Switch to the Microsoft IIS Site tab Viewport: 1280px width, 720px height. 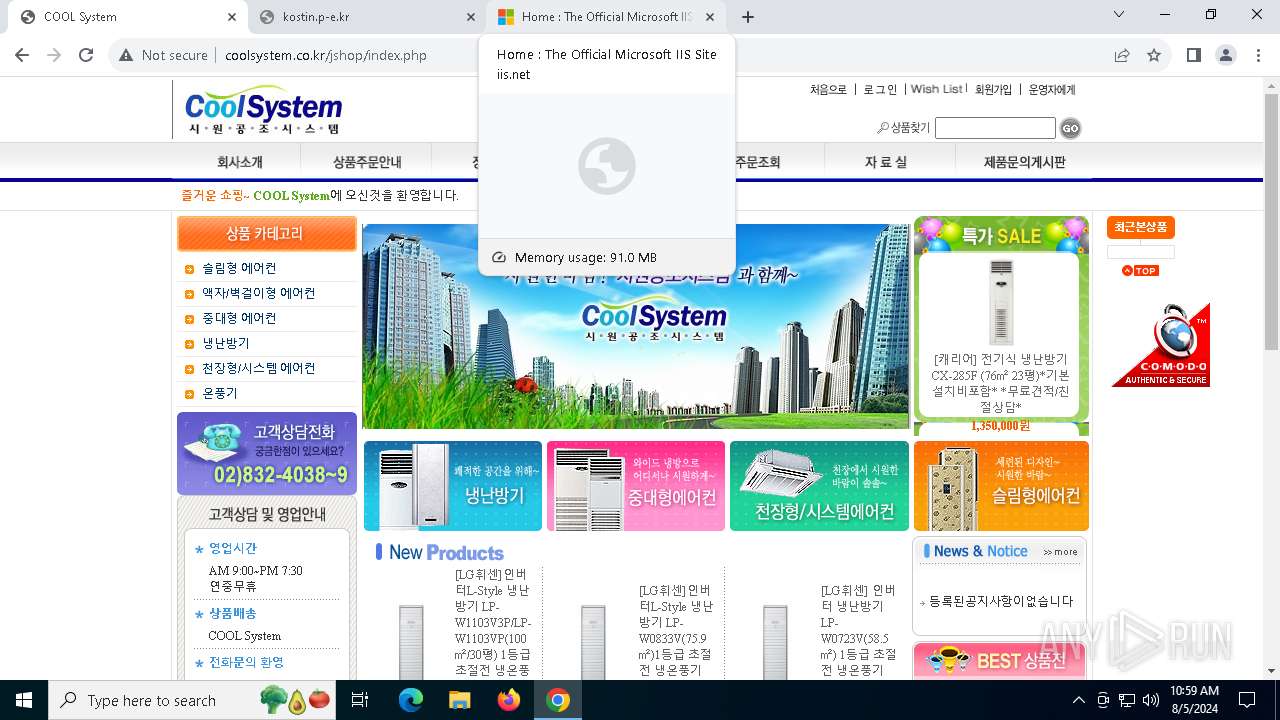[x=606, y=17]
